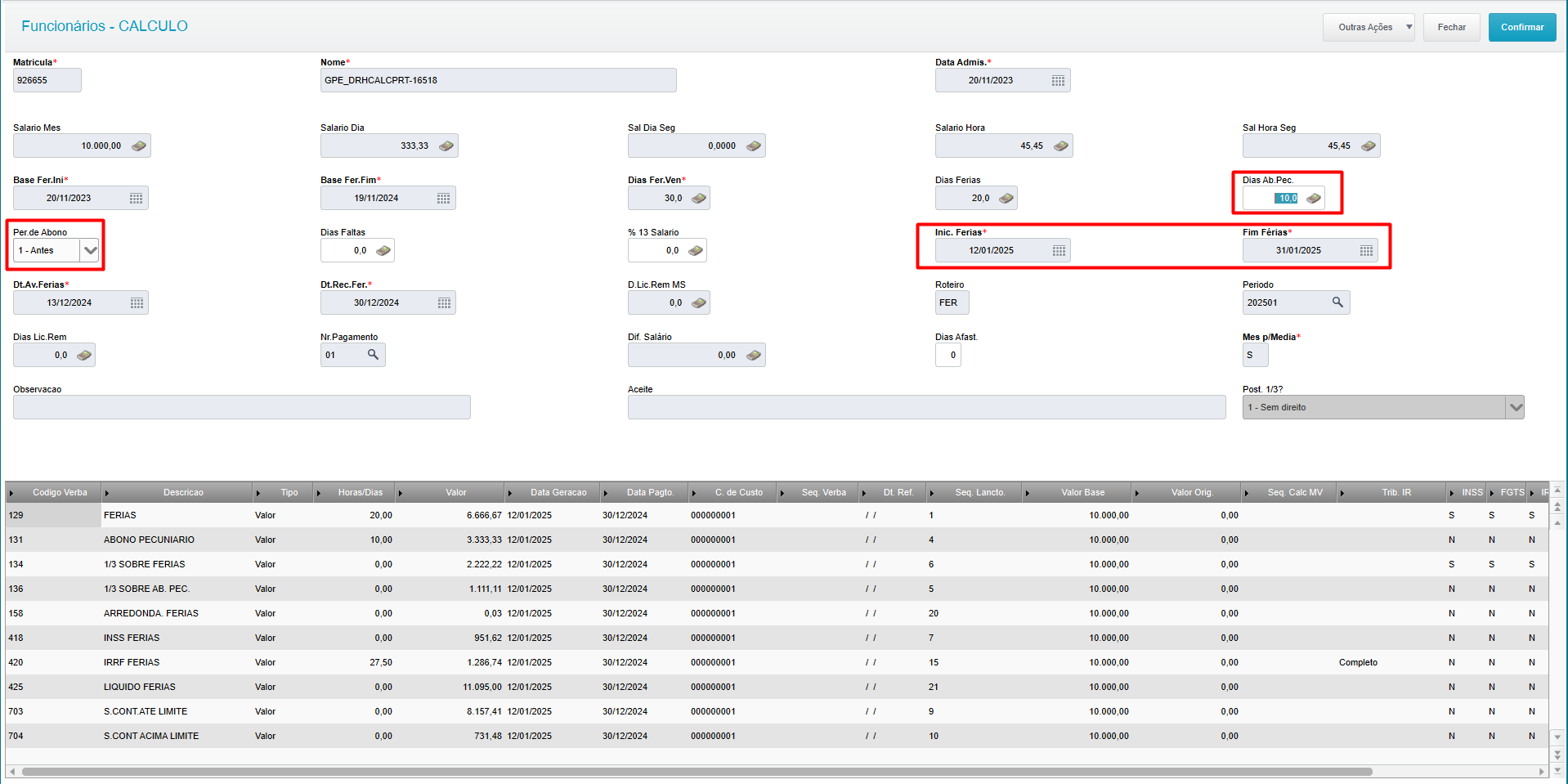Select the ABONO PECUNIARIO row description
The height and width of the screenshot is (784, 1568).
[x=149, y=540]
